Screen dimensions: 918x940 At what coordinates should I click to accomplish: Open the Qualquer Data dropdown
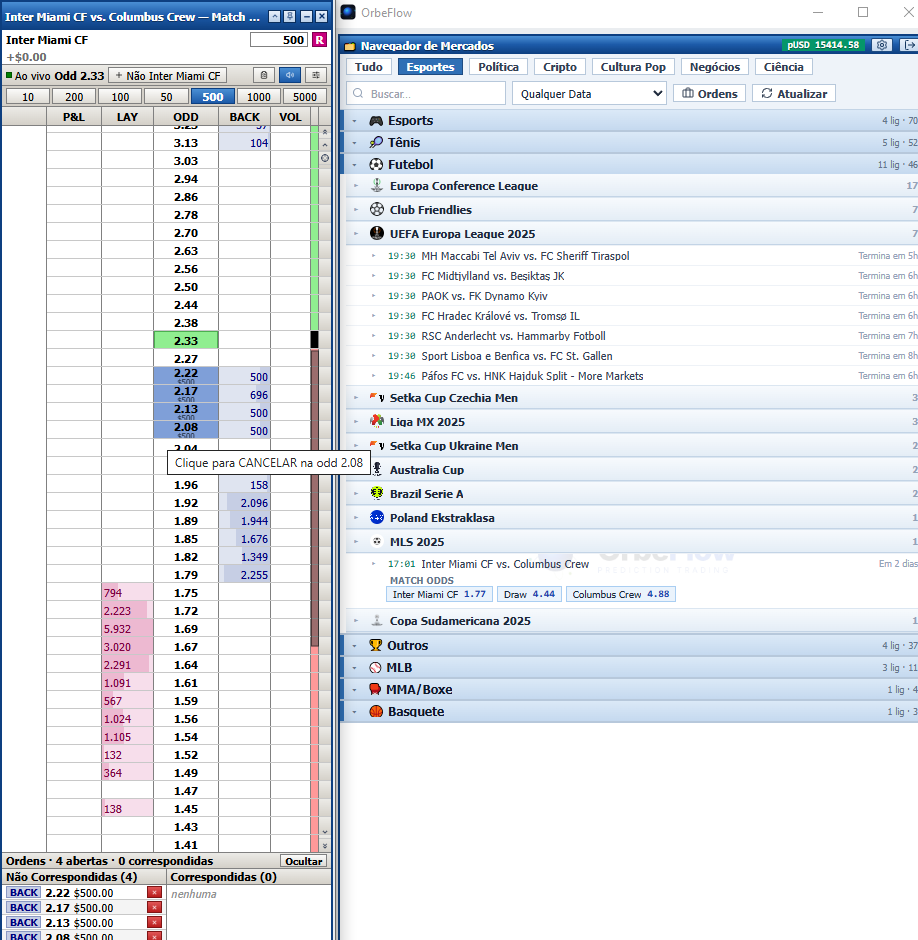pos(589,94)
